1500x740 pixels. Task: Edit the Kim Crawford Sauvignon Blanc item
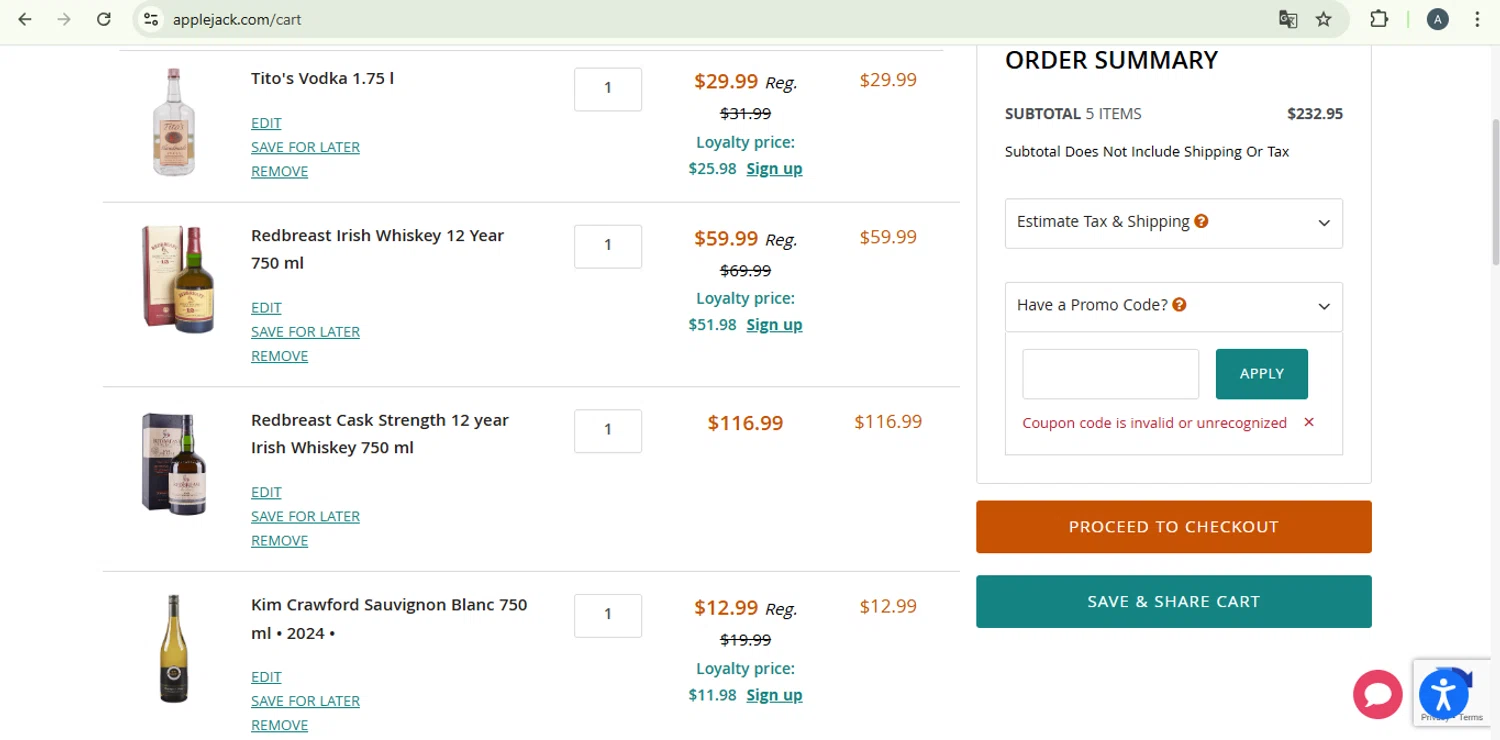(x=266, y=677)
